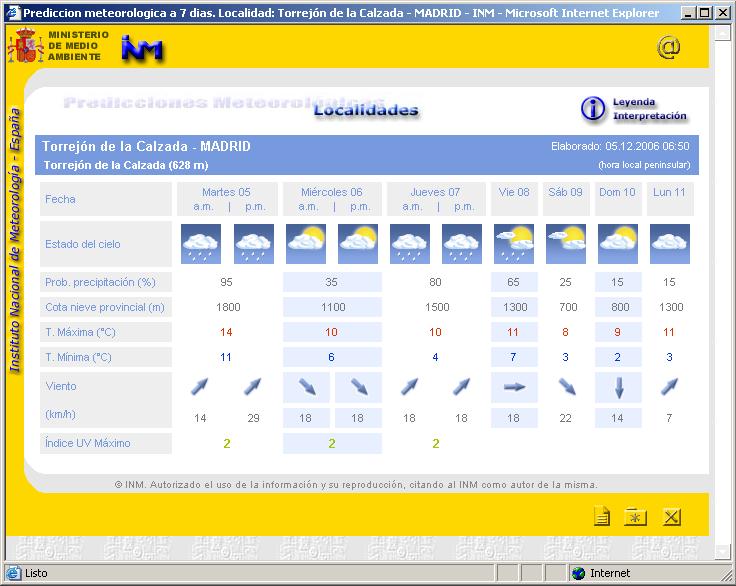This screenshot has width=736, height=586.
Task: Click Martes 05 a.m. rainy sky icon
Action: 201,243
